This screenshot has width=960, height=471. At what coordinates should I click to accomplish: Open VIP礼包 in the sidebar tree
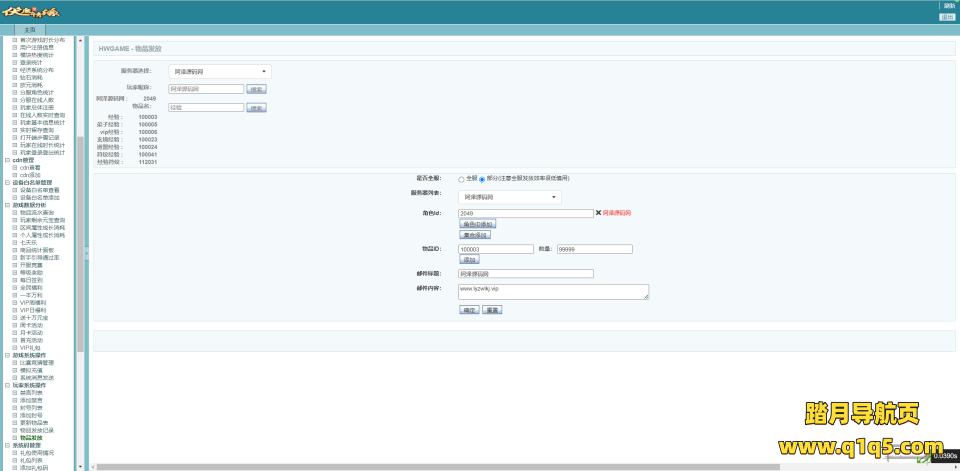click(x=30, y=347)
